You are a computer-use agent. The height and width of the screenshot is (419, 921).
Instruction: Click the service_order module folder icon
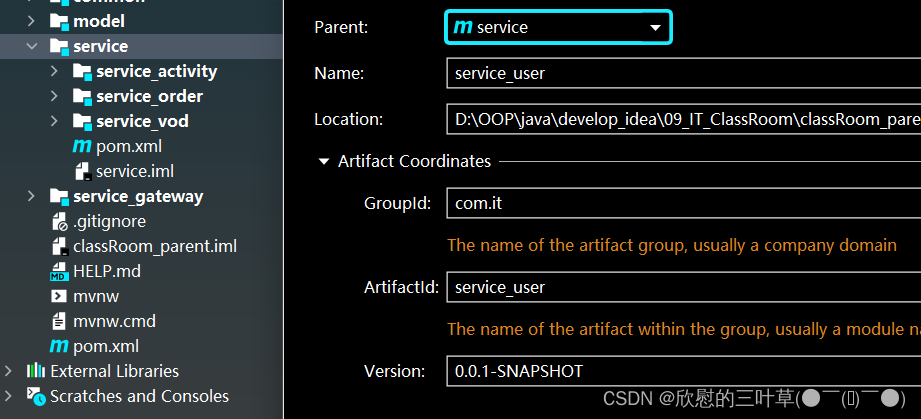82,96
